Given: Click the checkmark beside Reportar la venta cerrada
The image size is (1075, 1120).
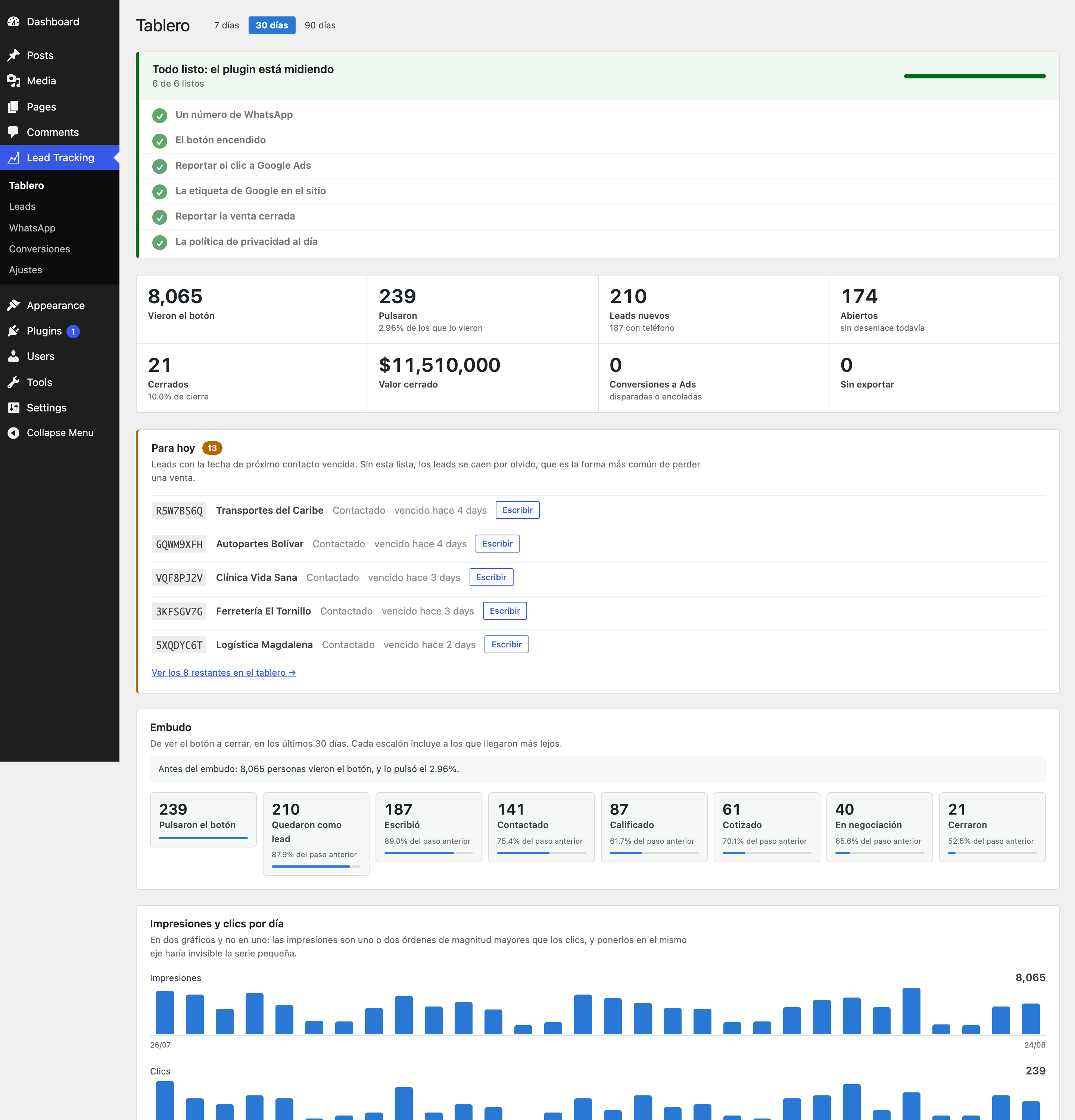Looking at the screenshot, I should click(160, 217).
